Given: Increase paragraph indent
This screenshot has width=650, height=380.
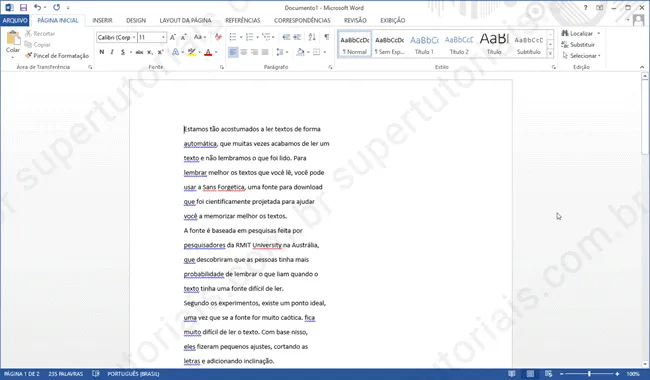Looking at the screenshot, I should click(x=297, y=37).
